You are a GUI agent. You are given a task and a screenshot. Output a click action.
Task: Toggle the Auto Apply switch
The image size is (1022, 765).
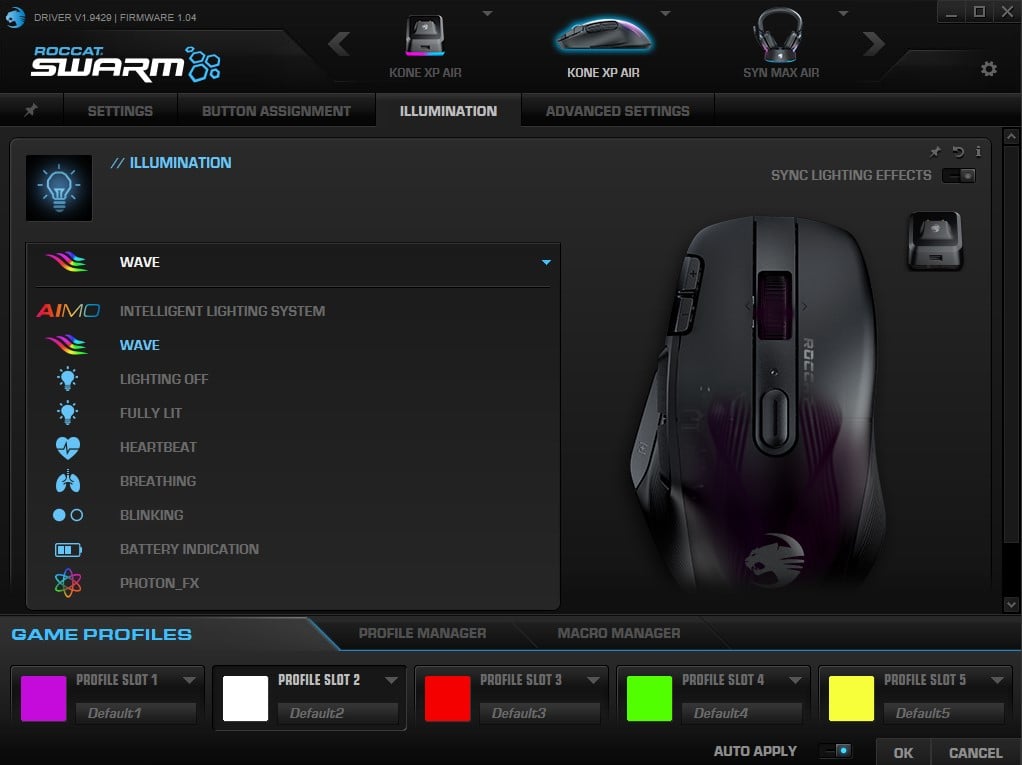coord(834,751)
